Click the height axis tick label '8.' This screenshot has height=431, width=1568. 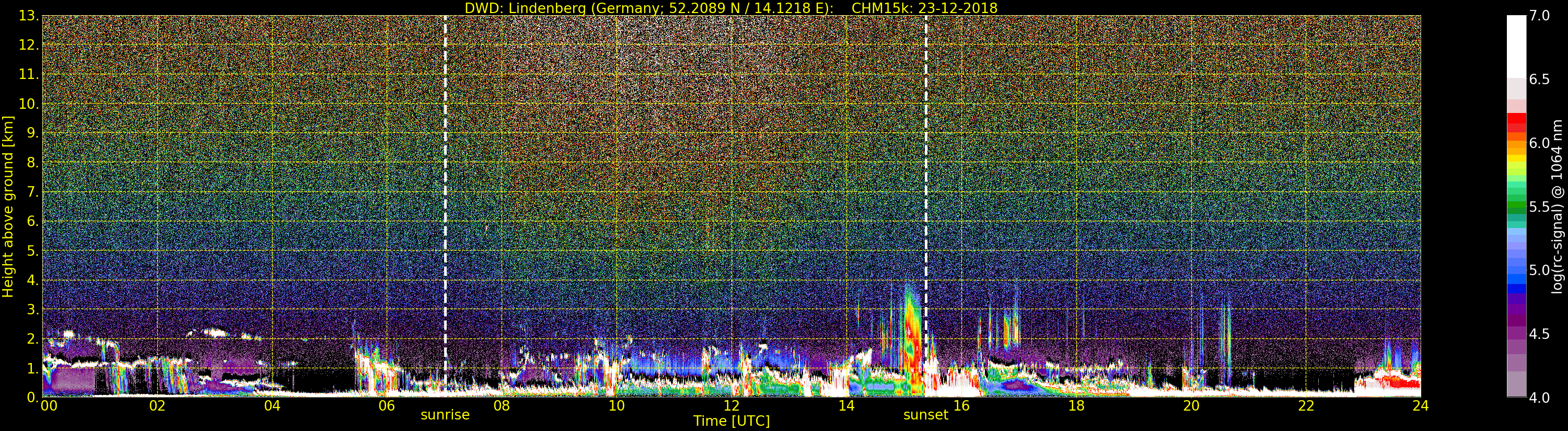pos(32,163)
